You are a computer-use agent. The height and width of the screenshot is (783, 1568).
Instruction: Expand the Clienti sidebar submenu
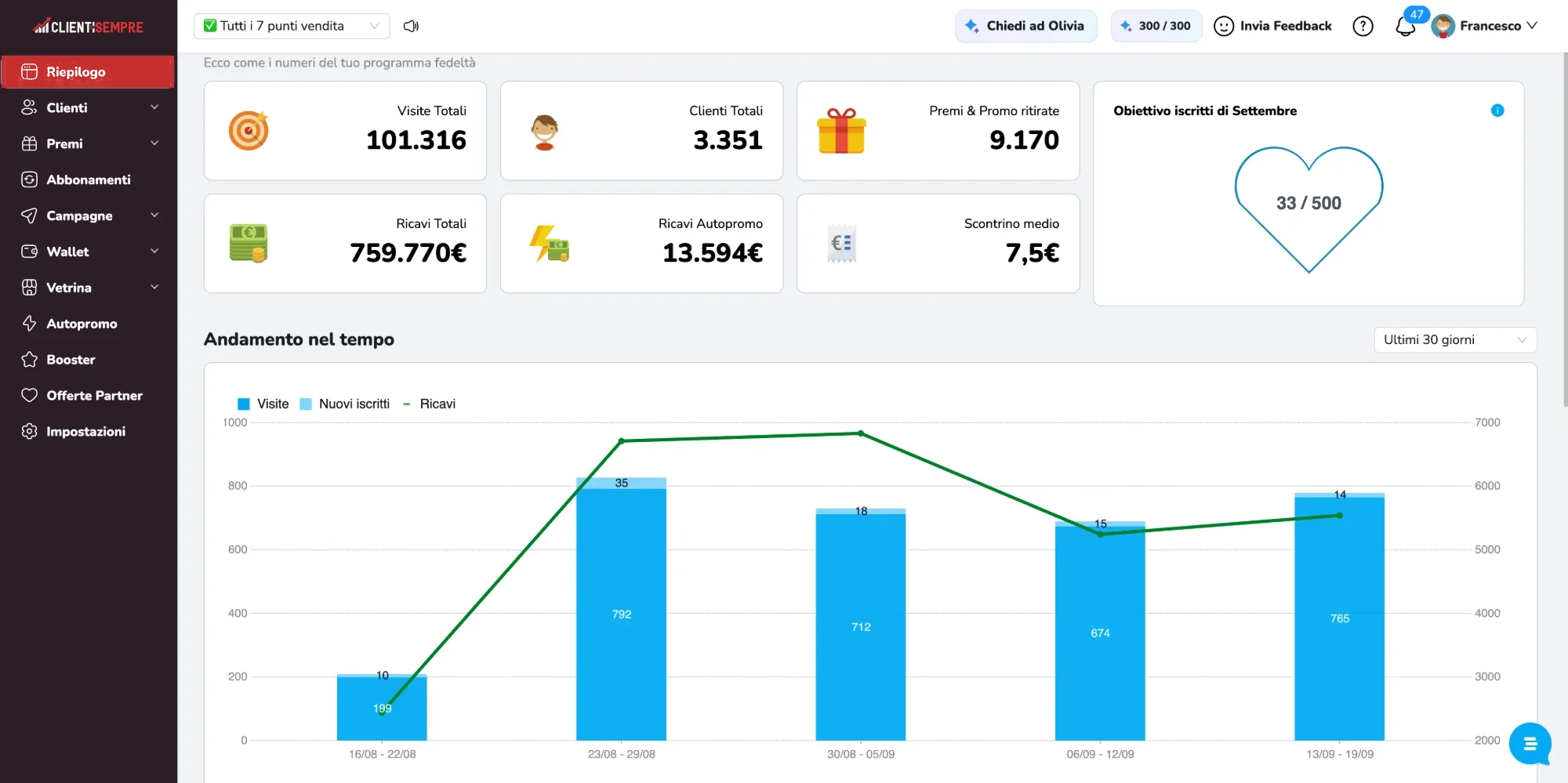pos(89,107)
